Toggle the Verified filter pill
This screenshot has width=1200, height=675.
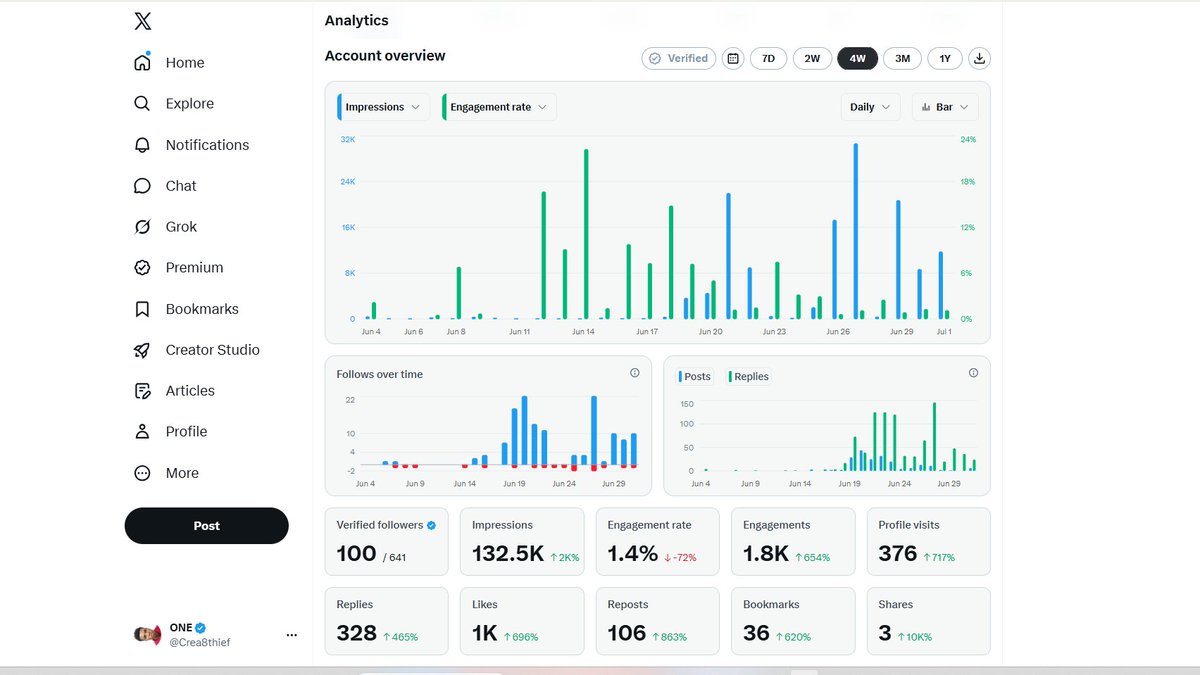[679, 58]
